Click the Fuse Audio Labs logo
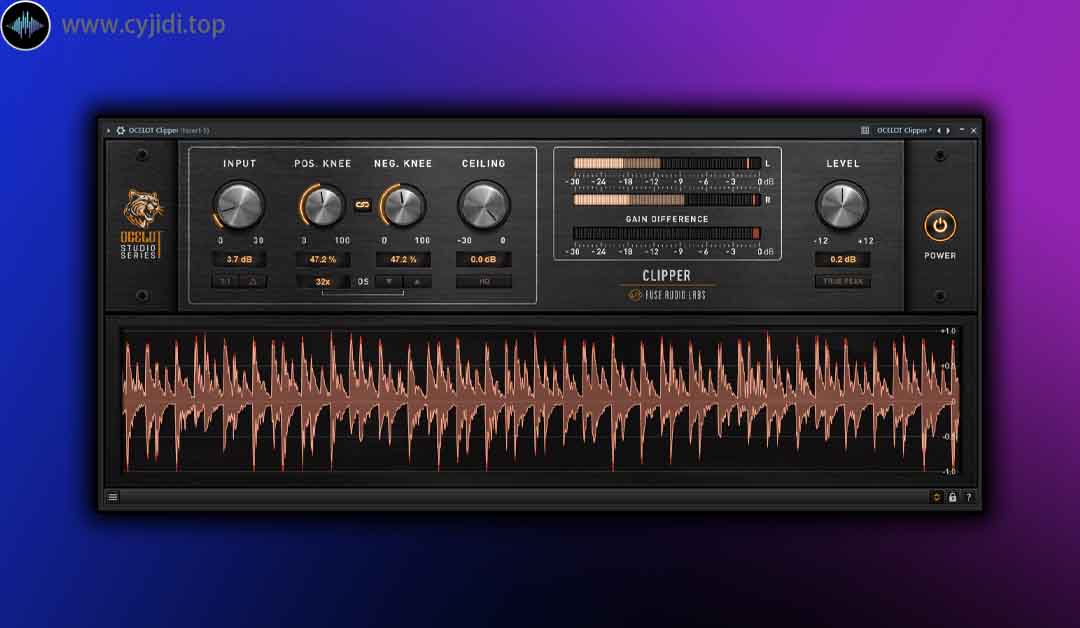The height and width of the screenshot is (628, 1080). (667, 295)
